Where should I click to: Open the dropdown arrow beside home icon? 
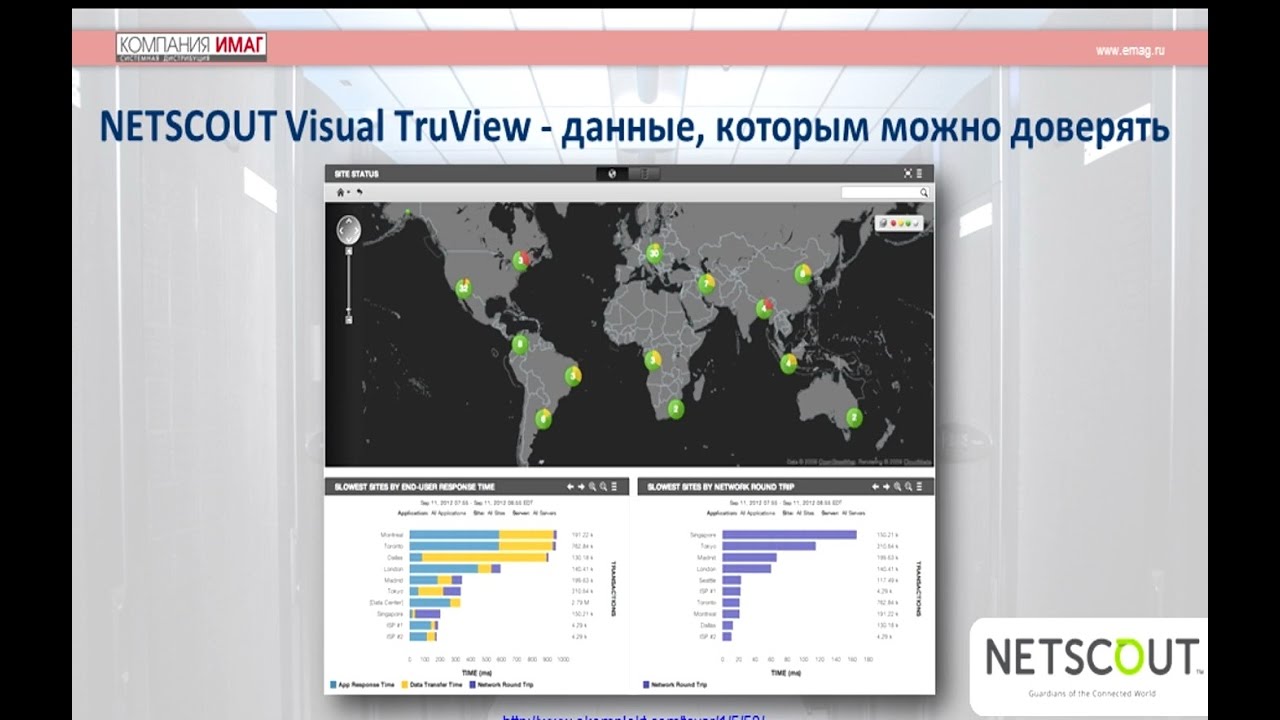pos(349,192)
